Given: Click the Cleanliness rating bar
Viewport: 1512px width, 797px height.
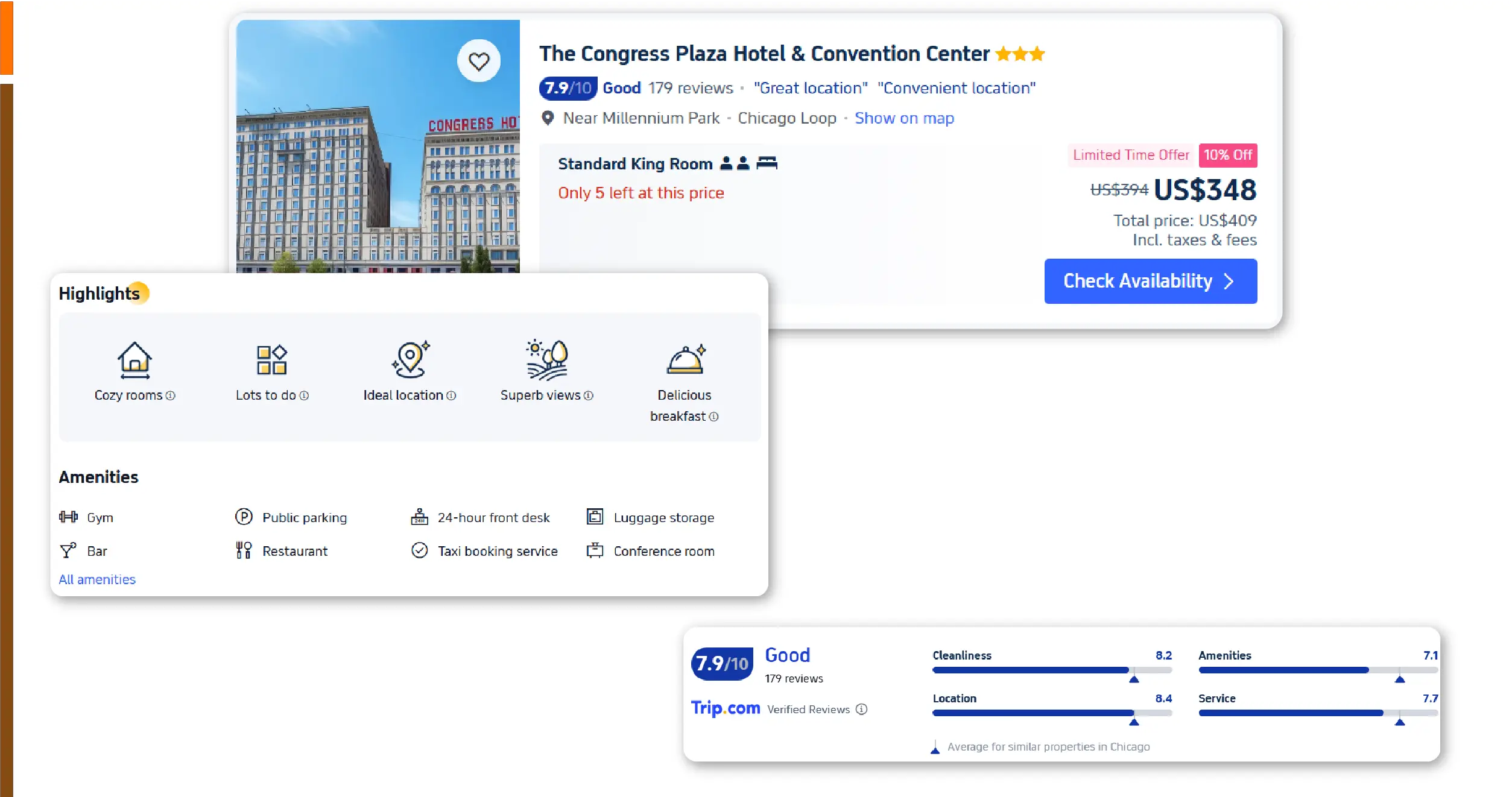Looking at the screenshot, I should pos(1052,670).
